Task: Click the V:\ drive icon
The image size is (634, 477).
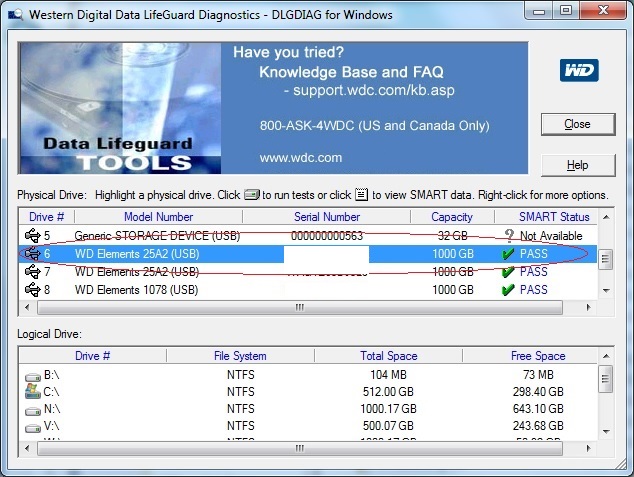Action: (x=33, y=428)
